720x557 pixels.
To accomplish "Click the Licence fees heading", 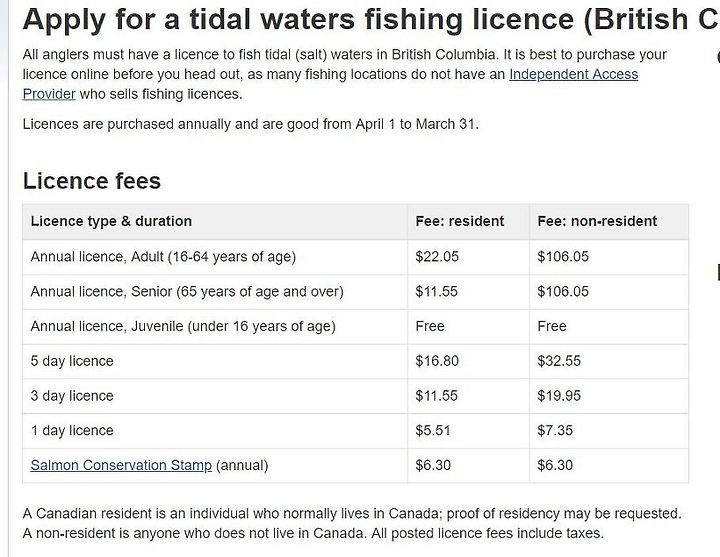I will click(92, 180).
